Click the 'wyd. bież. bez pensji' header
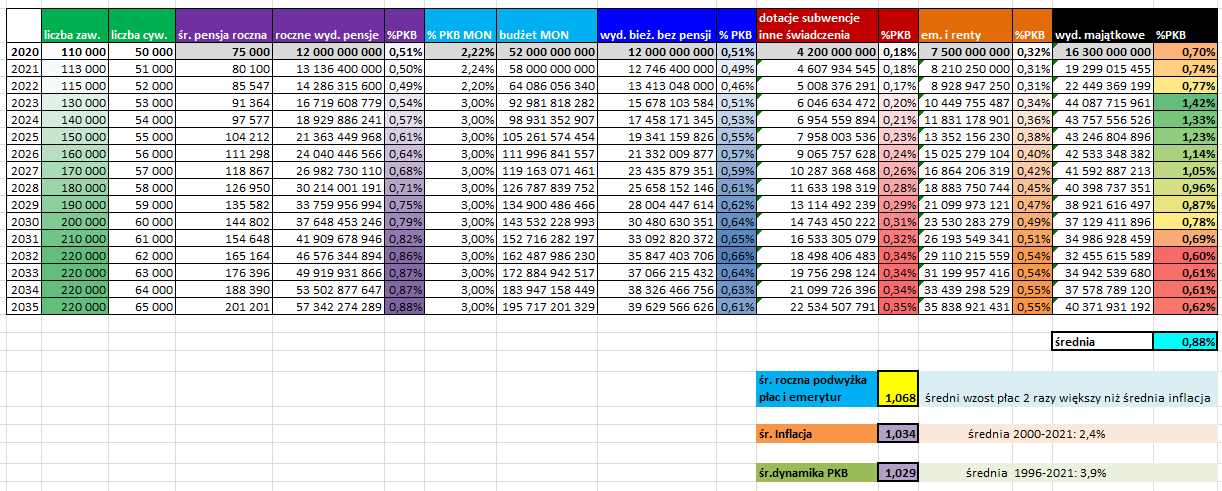The width and height of the screenshot is (1222, 491). coord(656,26)
